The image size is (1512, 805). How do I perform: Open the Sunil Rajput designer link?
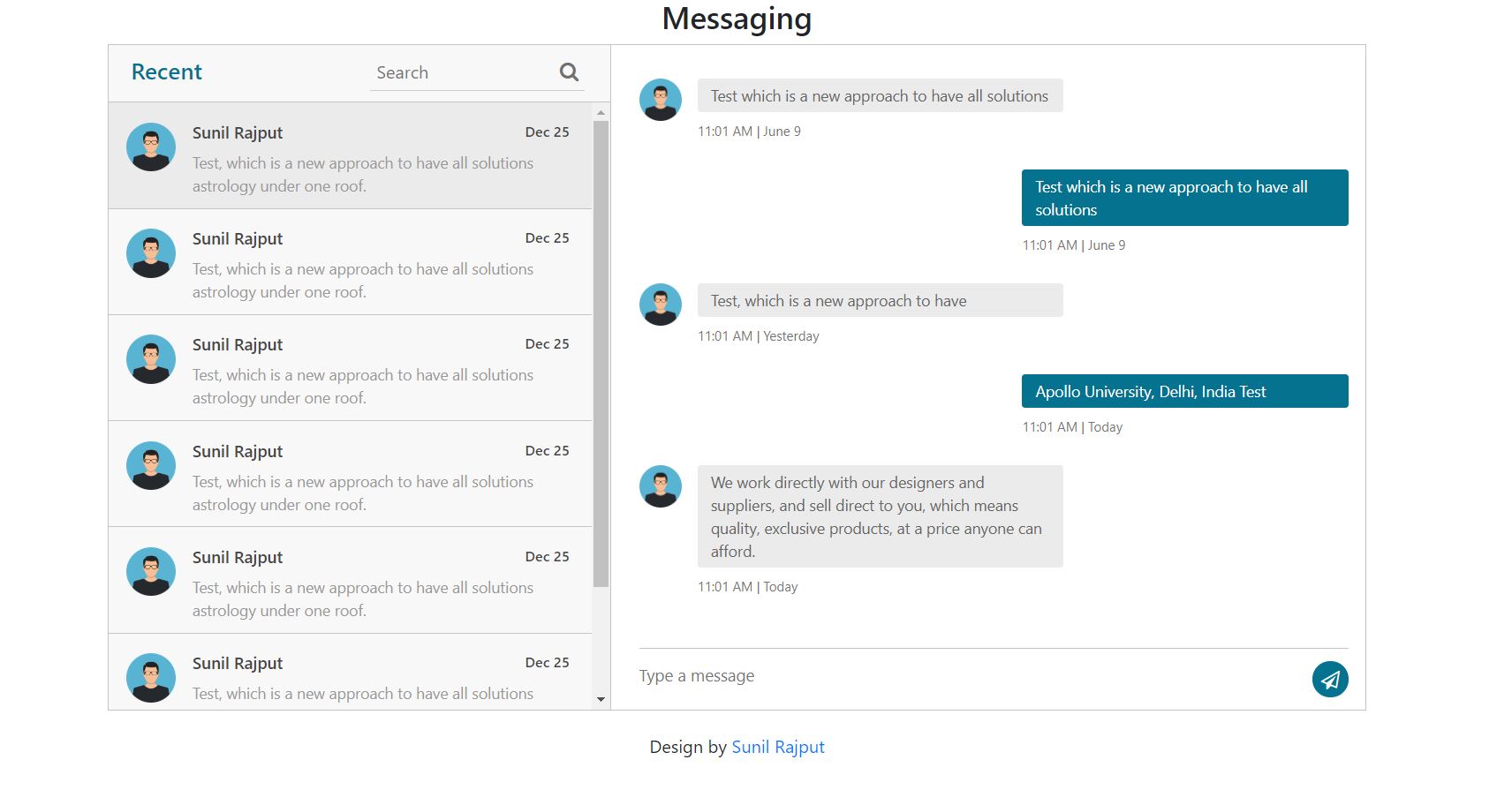[x=777, y=747]
